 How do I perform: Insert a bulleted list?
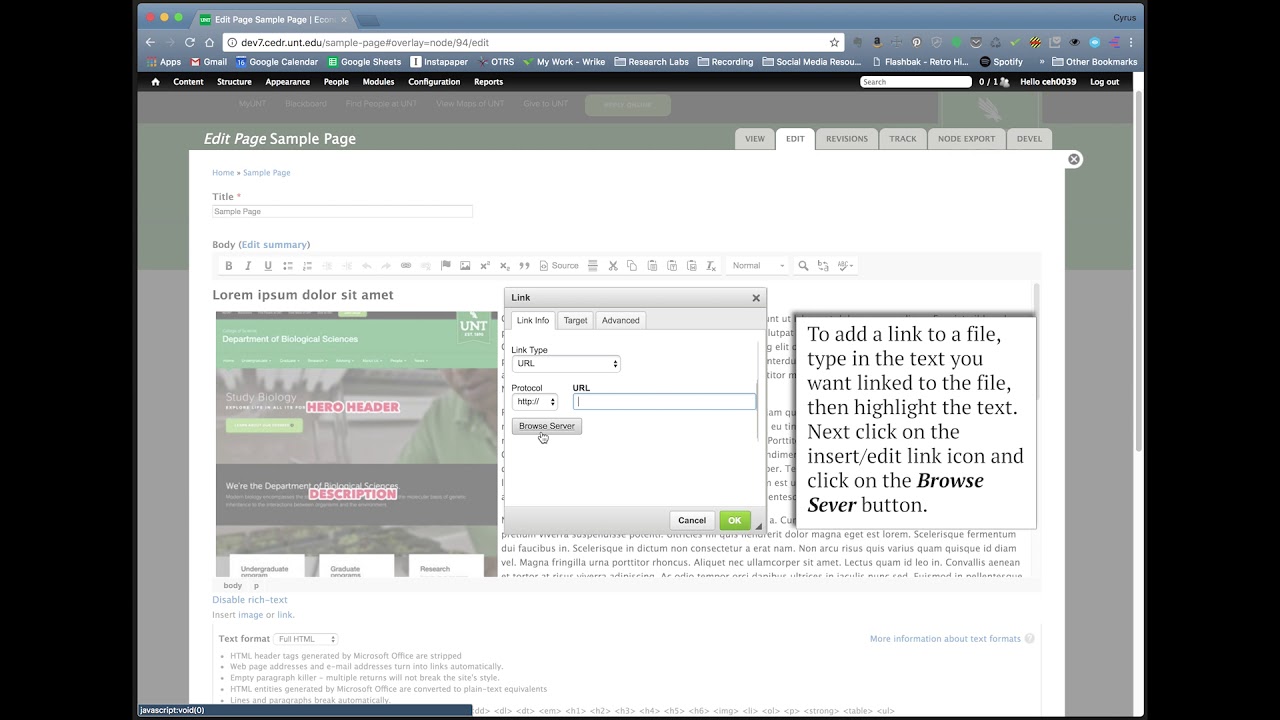[288, 266]
